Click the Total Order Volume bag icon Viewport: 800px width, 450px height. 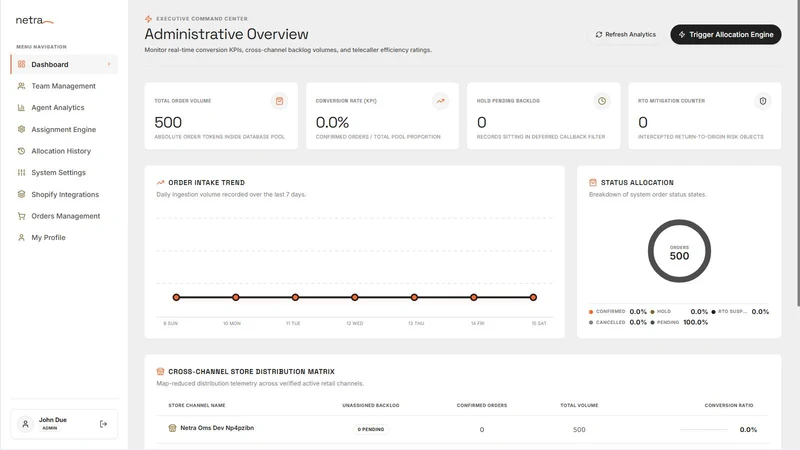[x=279, y=101]
